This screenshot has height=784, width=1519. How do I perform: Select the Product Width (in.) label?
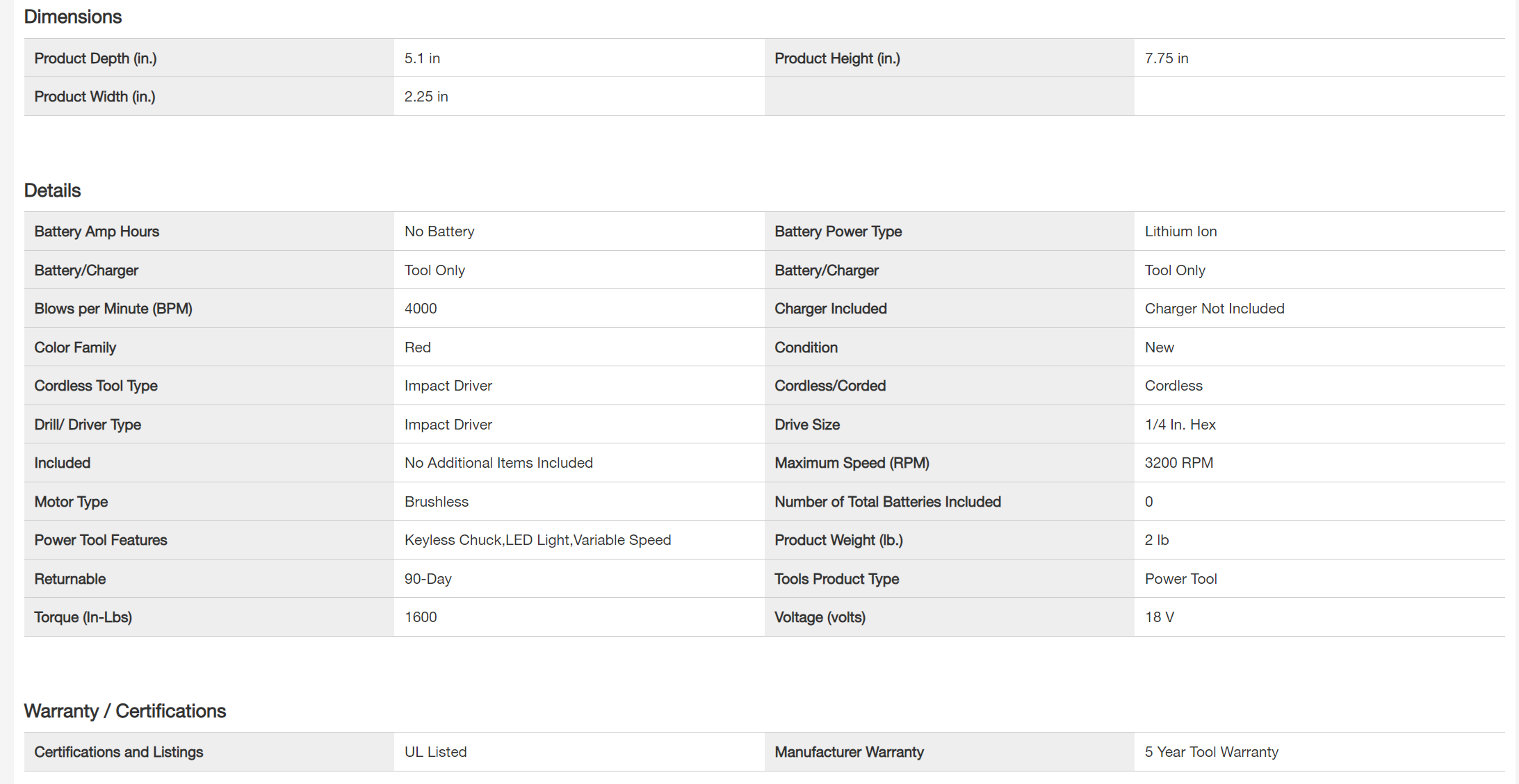click(95, 97)
